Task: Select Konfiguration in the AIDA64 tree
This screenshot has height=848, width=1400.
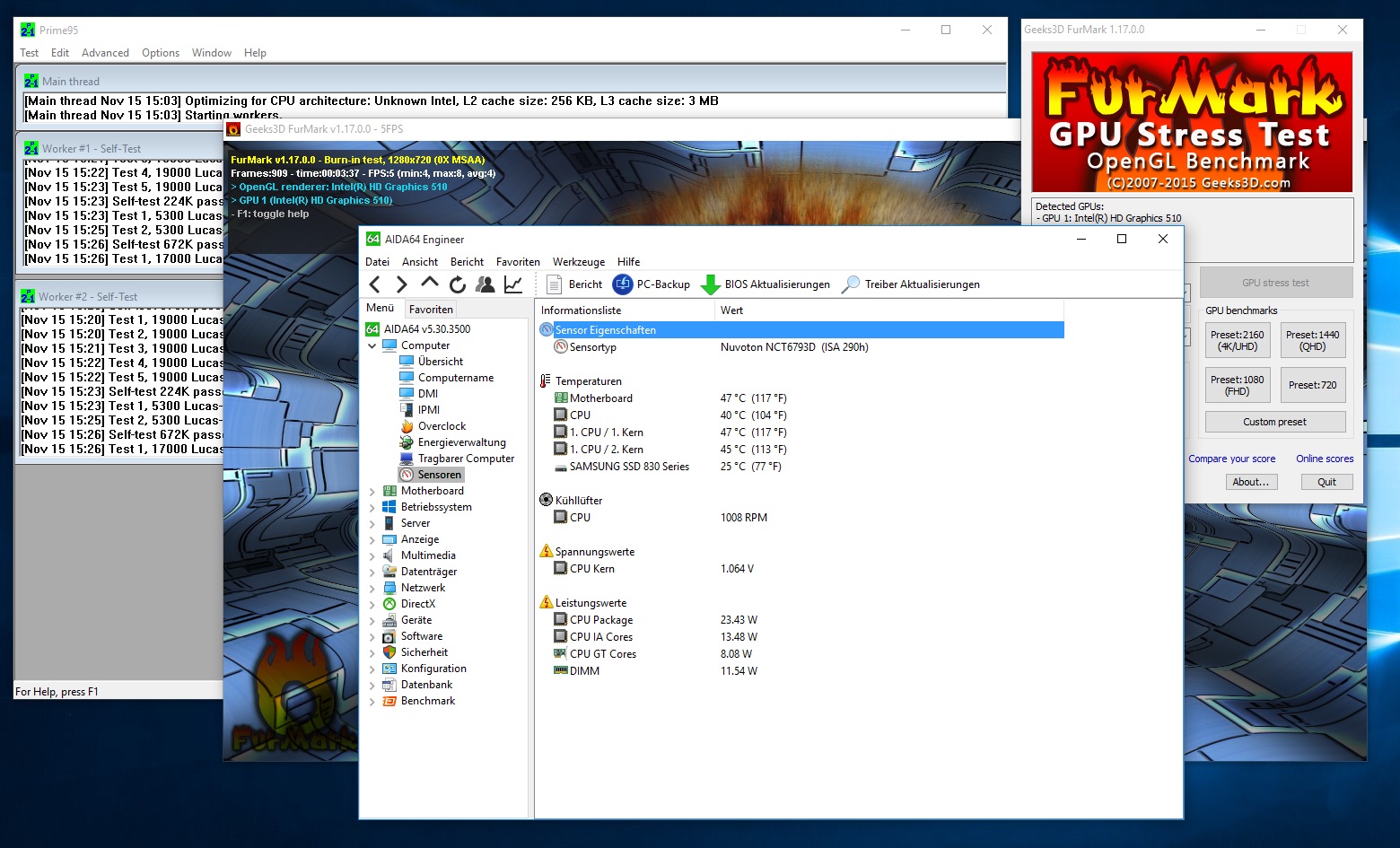Action: pos(433,669)
